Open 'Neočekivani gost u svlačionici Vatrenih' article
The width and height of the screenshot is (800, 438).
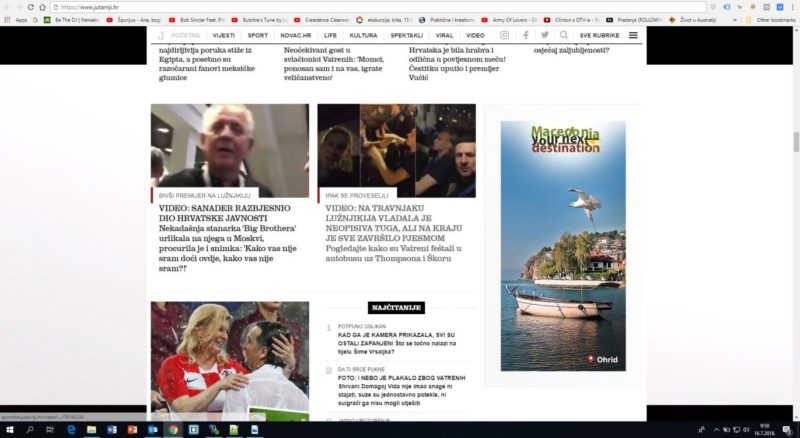(x=334, y=64)
